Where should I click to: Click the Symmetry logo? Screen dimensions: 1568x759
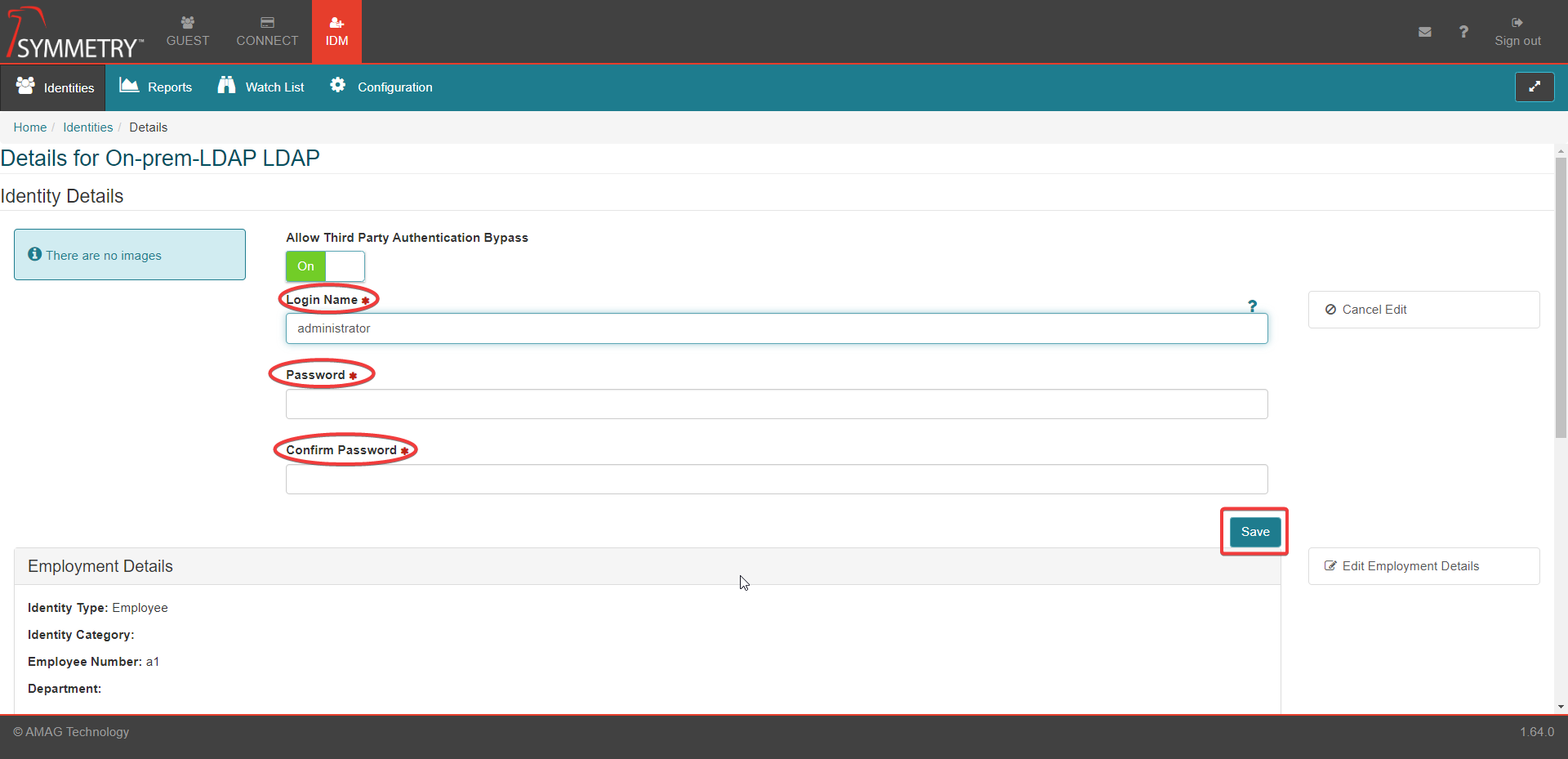tap(75, 34)
